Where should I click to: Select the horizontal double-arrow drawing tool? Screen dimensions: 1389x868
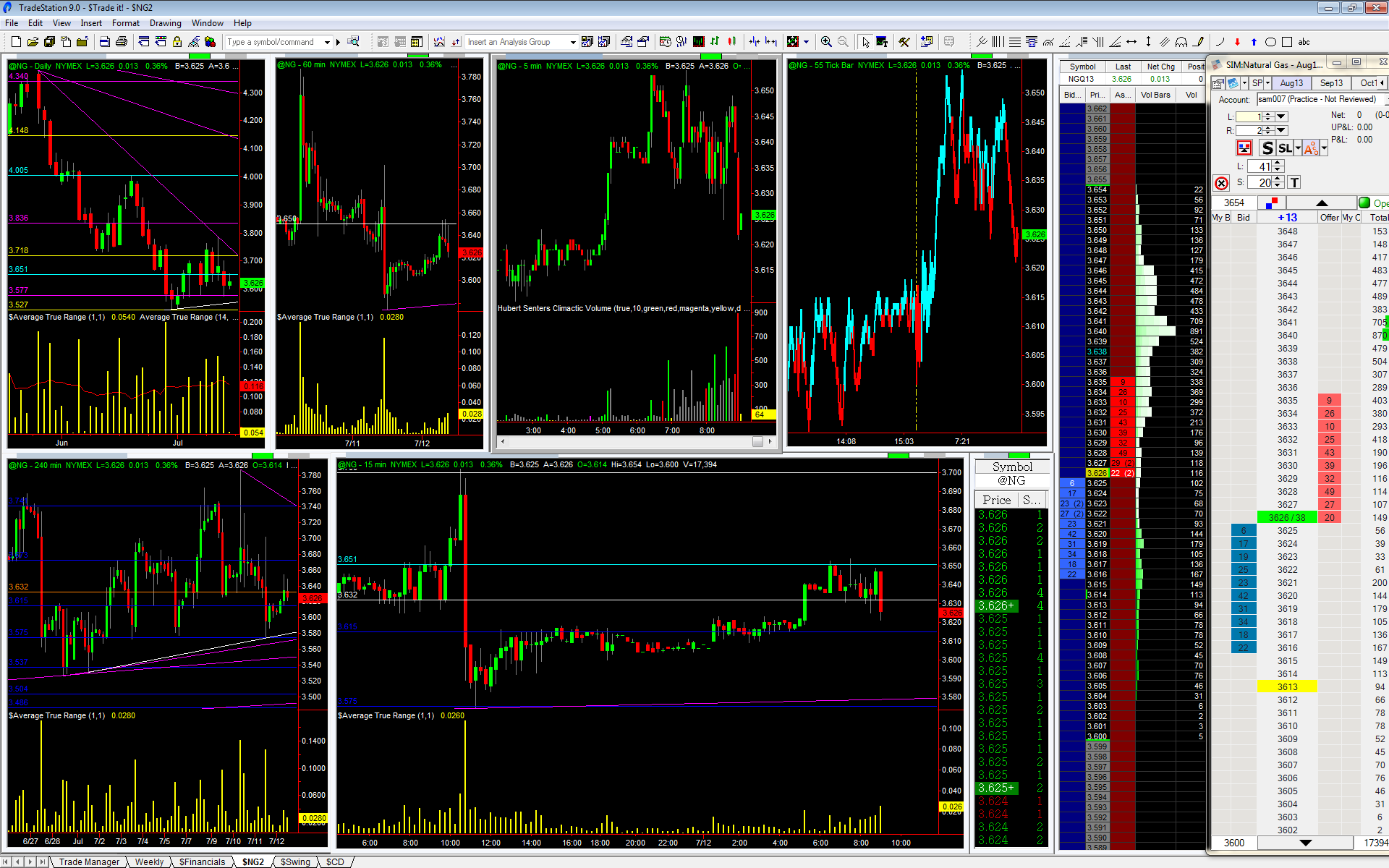point(1131,42)
